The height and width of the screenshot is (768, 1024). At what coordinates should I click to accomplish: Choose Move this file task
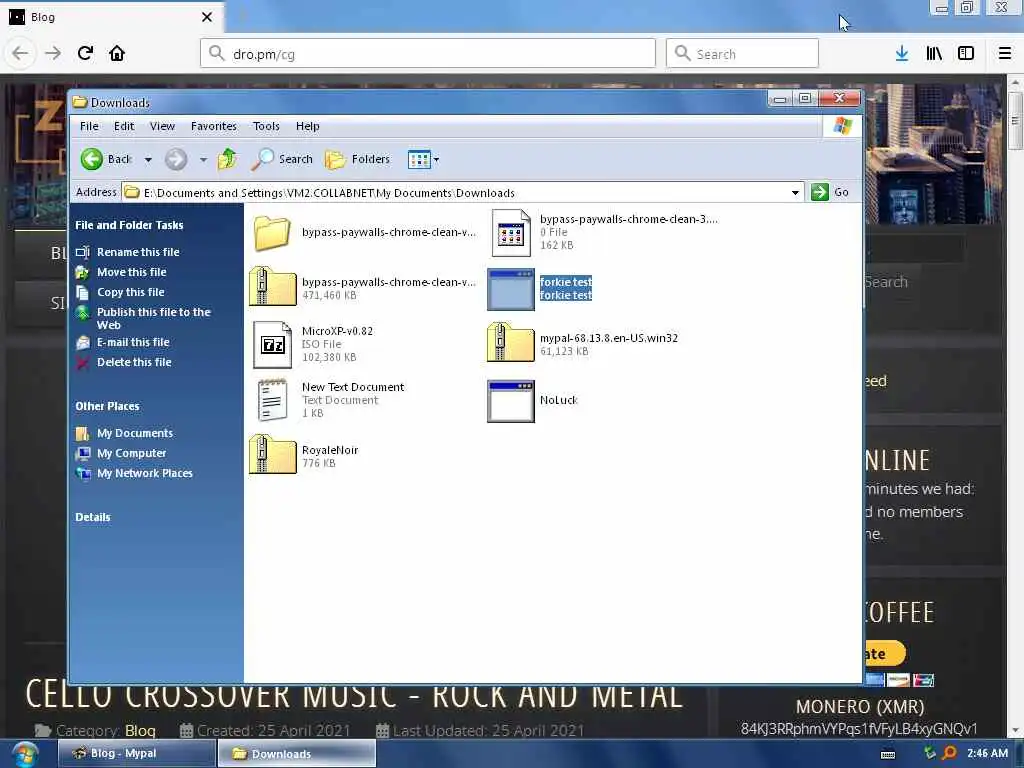131,272
